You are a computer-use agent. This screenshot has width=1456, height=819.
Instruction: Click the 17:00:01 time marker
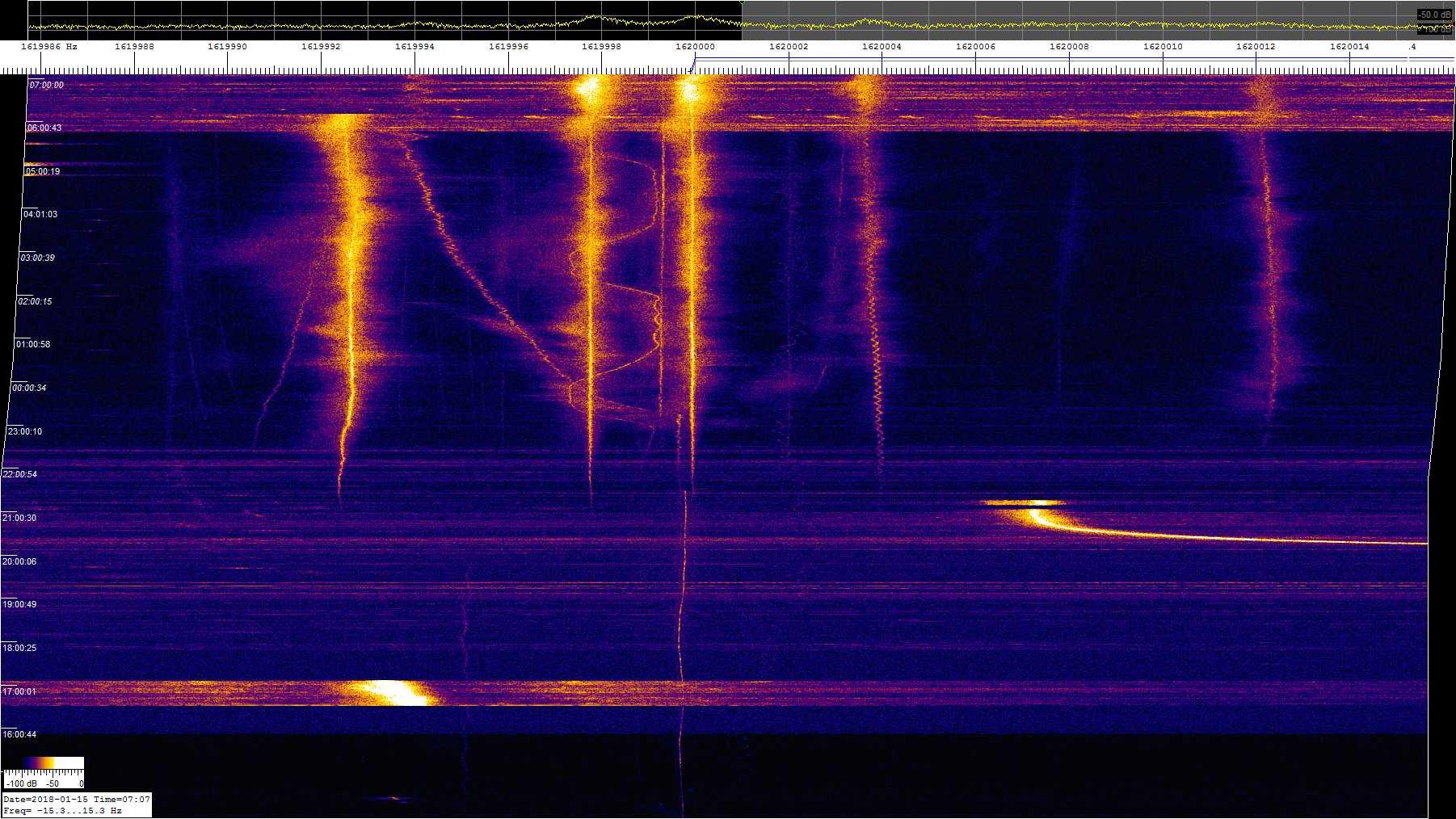click(19, 691)
